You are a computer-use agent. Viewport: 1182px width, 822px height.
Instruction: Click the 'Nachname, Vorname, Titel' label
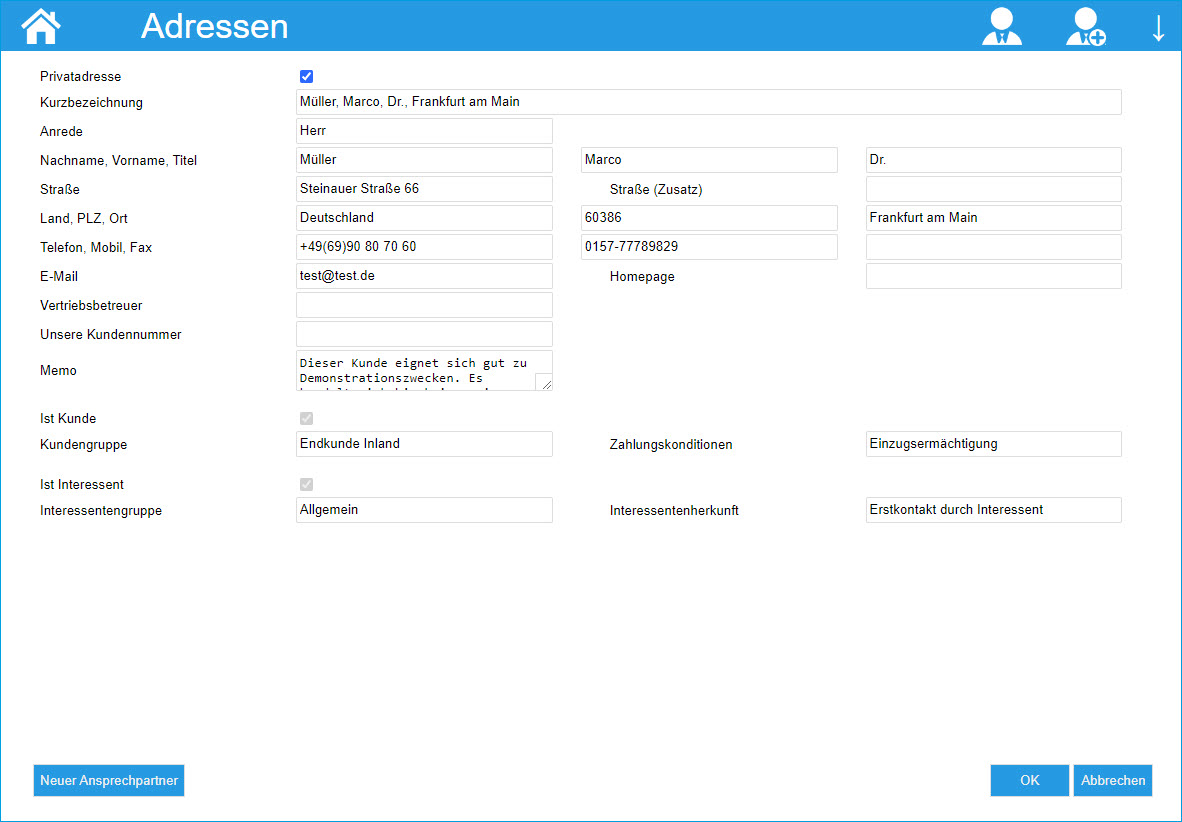[x=118, y=161]
